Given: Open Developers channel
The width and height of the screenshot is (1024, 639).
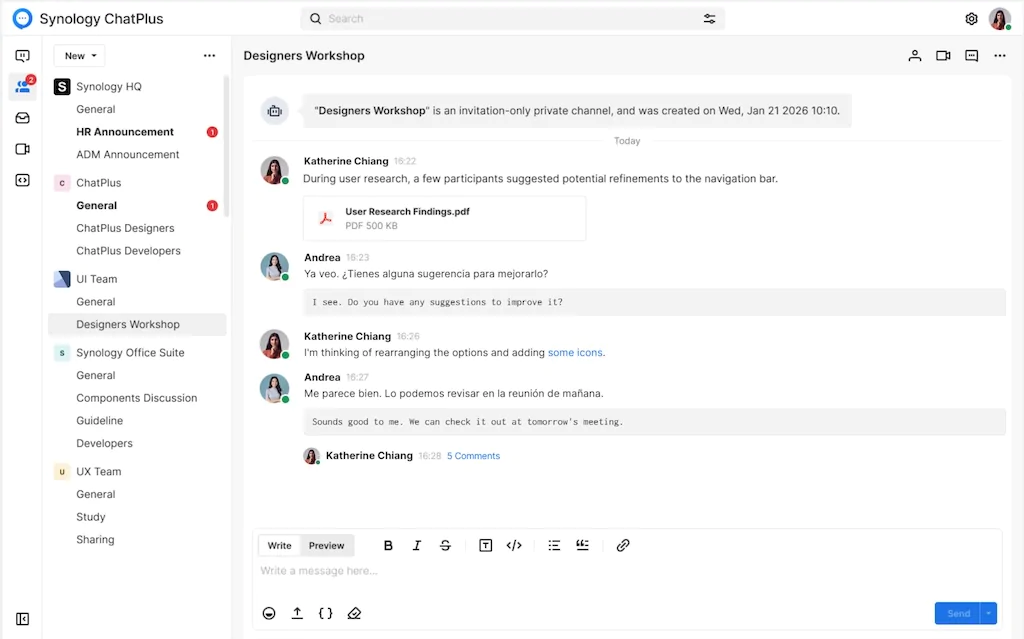Looking at the screenshot, I should click(x=104, y=444).
